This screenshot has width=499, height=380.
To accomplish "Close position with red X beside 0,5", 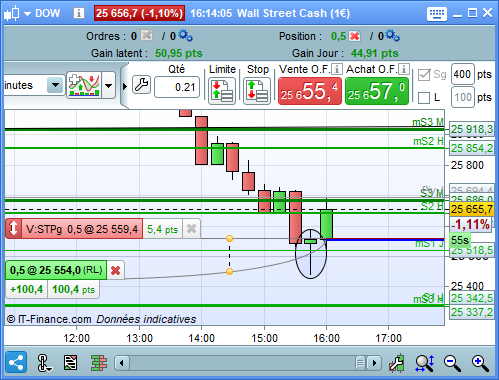I will 355,36.
